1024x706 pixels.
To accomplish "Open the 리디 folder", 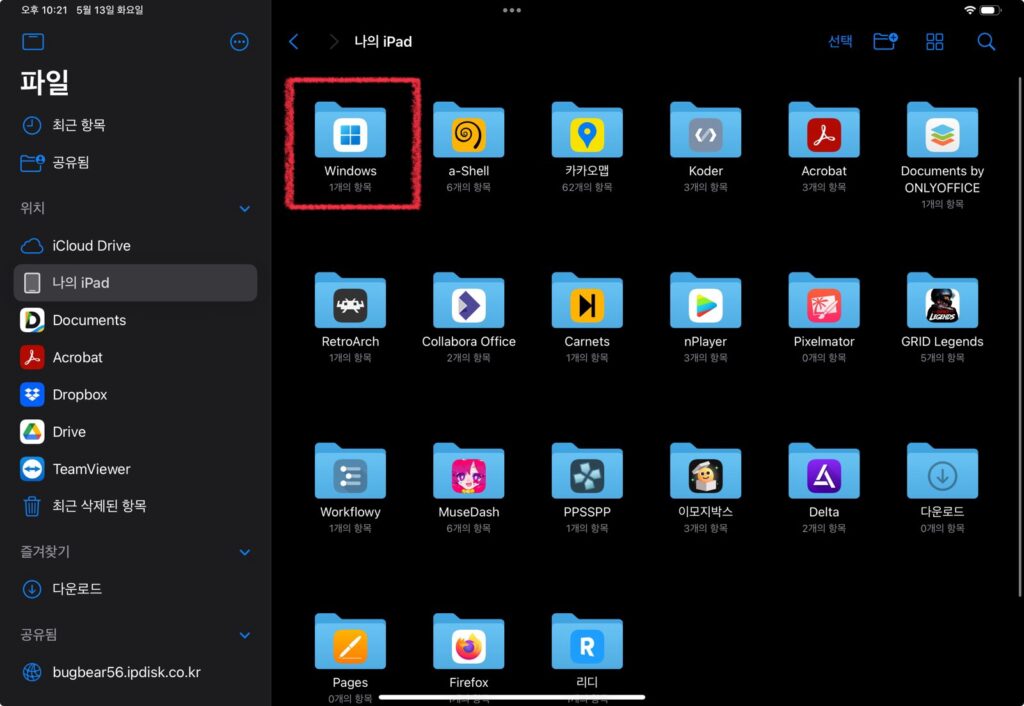I will click(x=586, y=641).
